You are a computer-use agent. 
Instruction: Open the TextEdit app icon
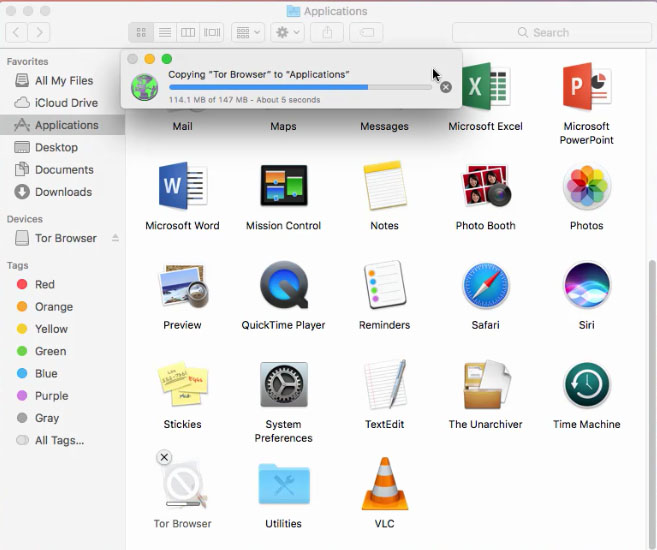pos(385,384)
